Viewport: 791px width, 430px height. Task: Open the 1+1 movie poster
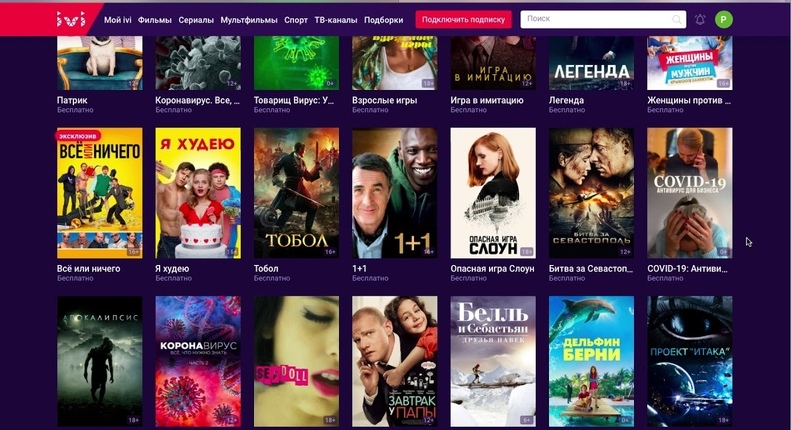(x=394, y=193)
